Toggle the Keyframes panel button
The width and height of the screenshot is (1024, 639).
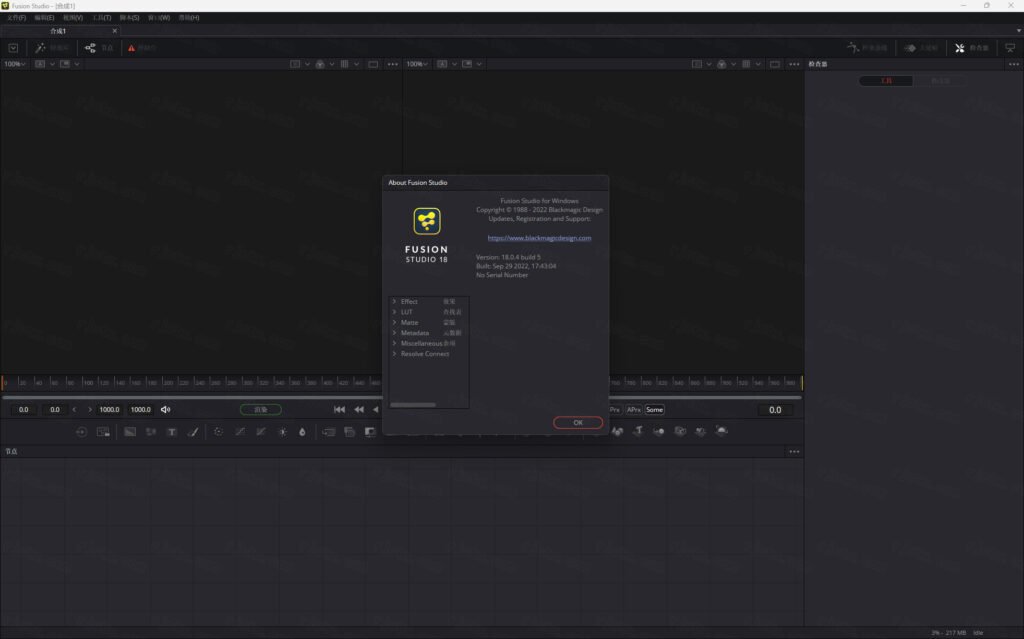tap(921, 48)
